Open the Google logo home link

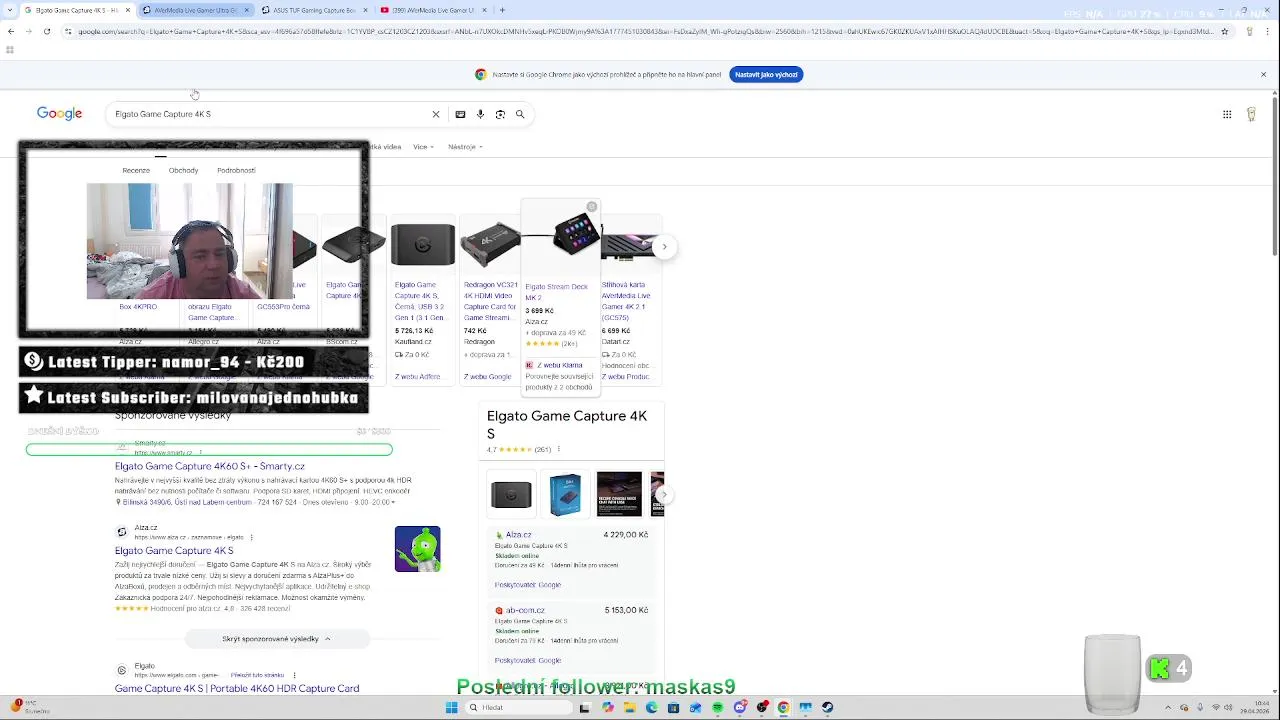tap(59, 114)
